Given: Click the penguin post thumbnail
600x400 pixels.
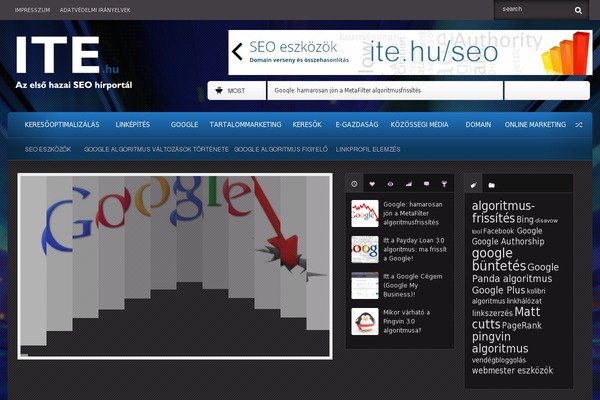Looking at the screenshot, I should click(365, 322).
